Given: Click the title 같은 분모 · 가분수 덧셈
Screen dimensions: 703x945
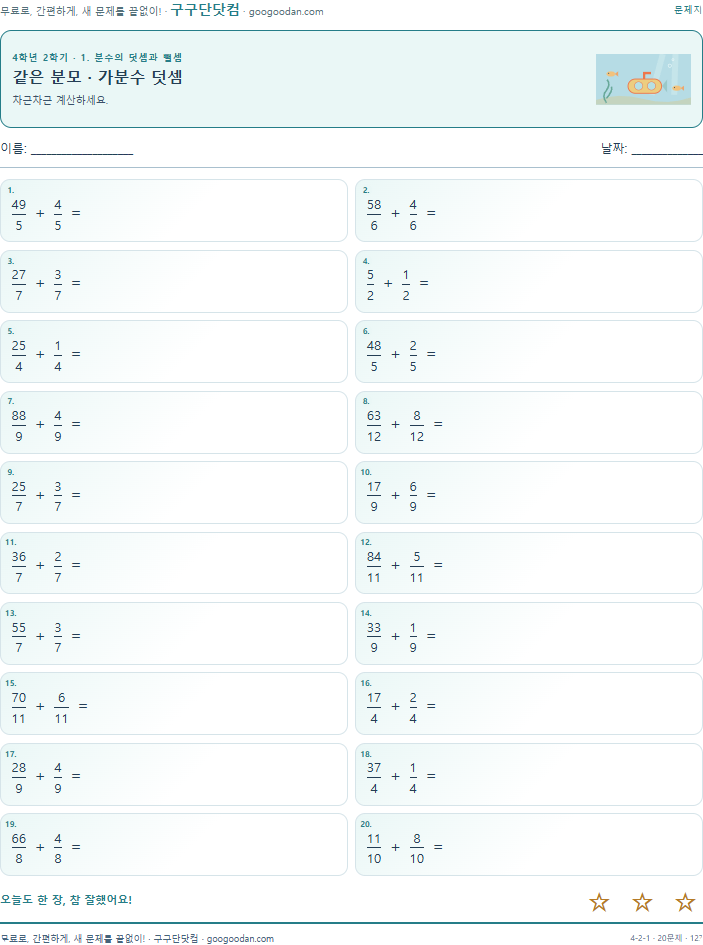Looking at the screenshot, I should pos(98,77).
